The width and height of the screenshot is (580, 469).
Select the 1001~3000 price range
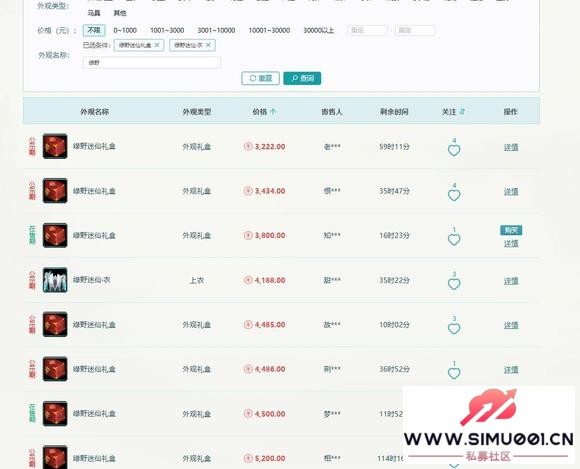(x=167, y=30)
